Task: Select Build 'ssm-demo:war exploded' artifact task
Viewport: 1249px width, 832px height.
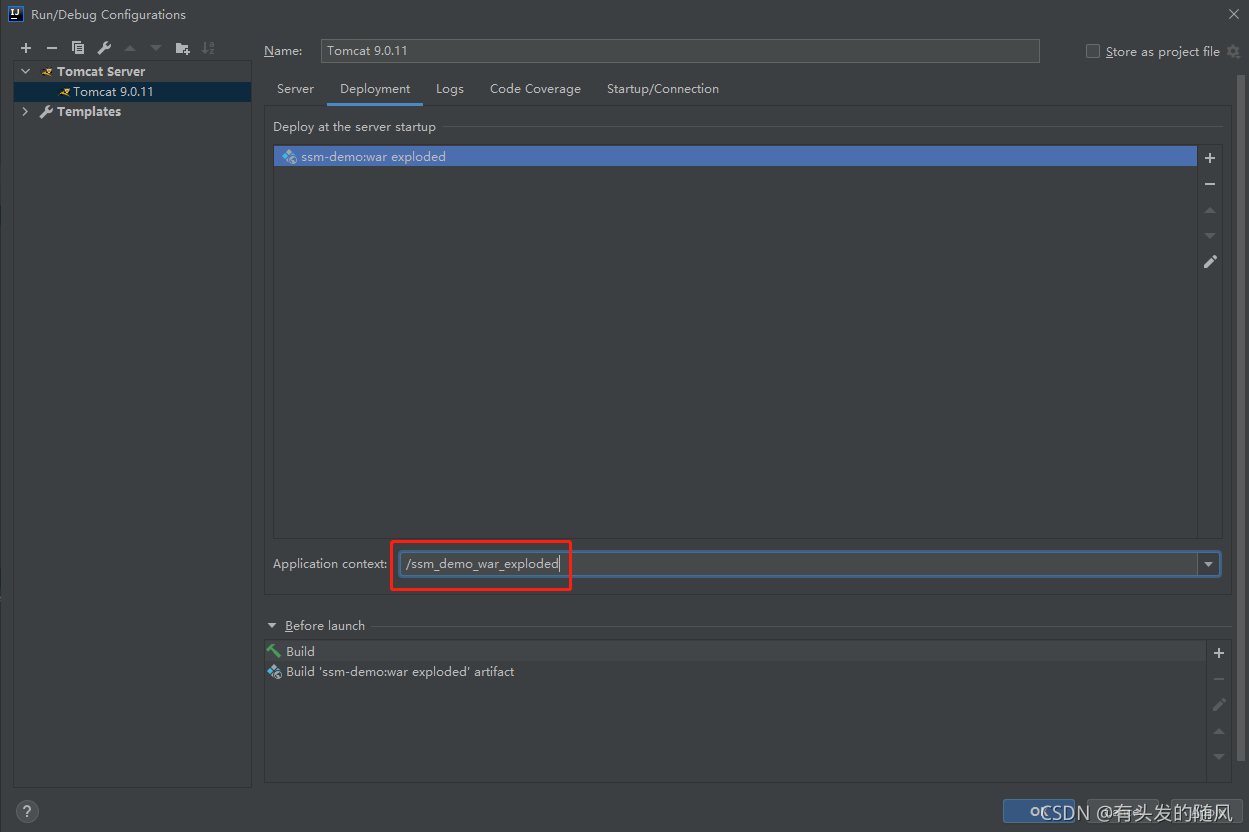Action: coord(735,672)
